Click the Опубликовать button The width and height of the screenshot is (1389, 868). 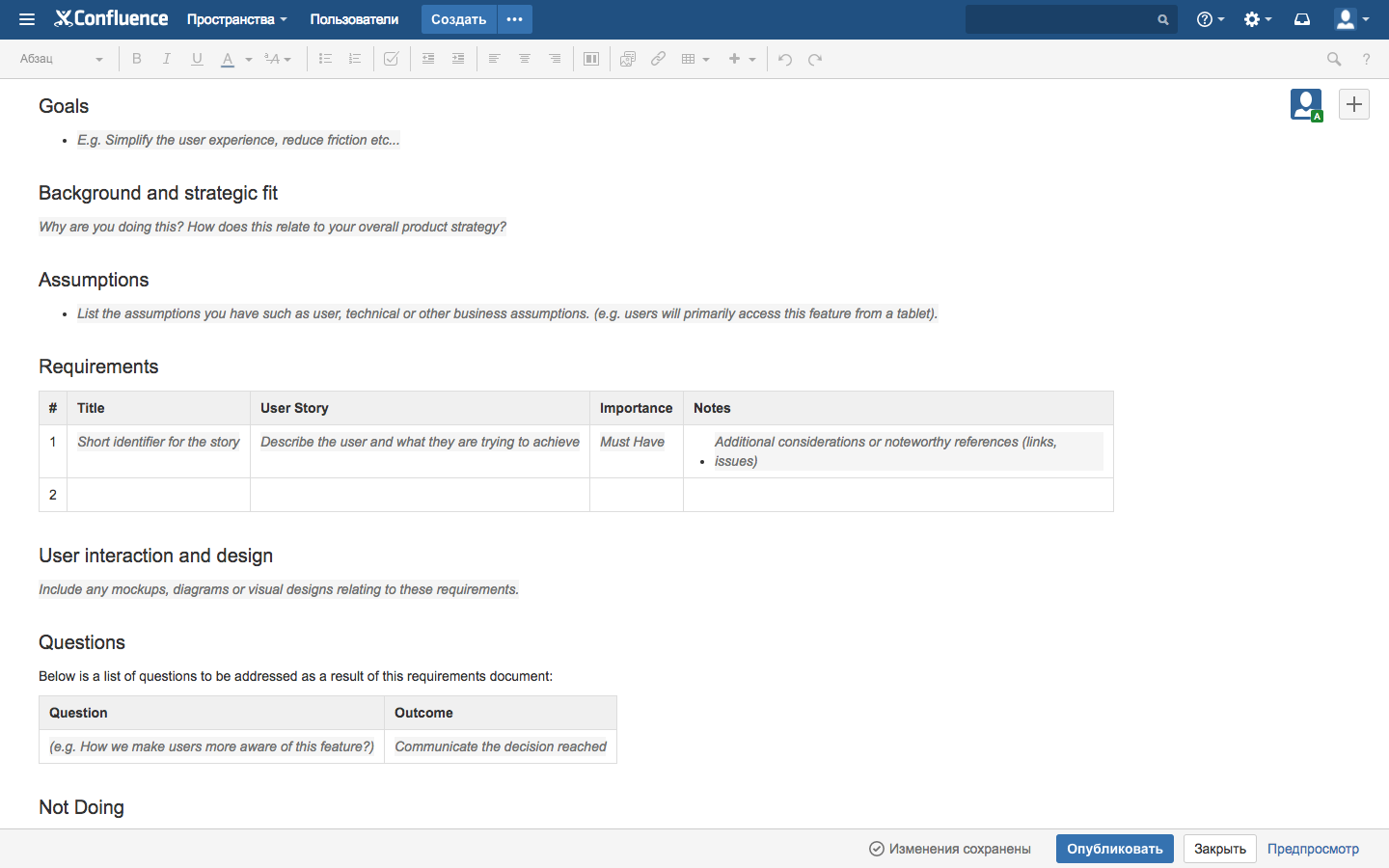(1114, 849)
